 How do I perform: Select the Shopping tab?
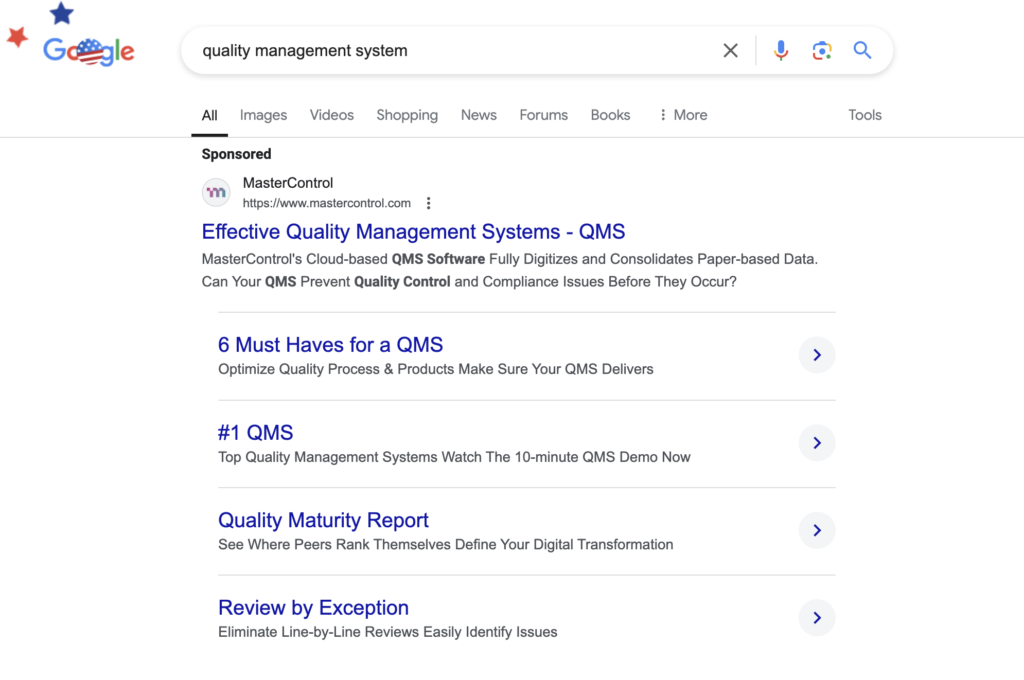coord(407,115)
